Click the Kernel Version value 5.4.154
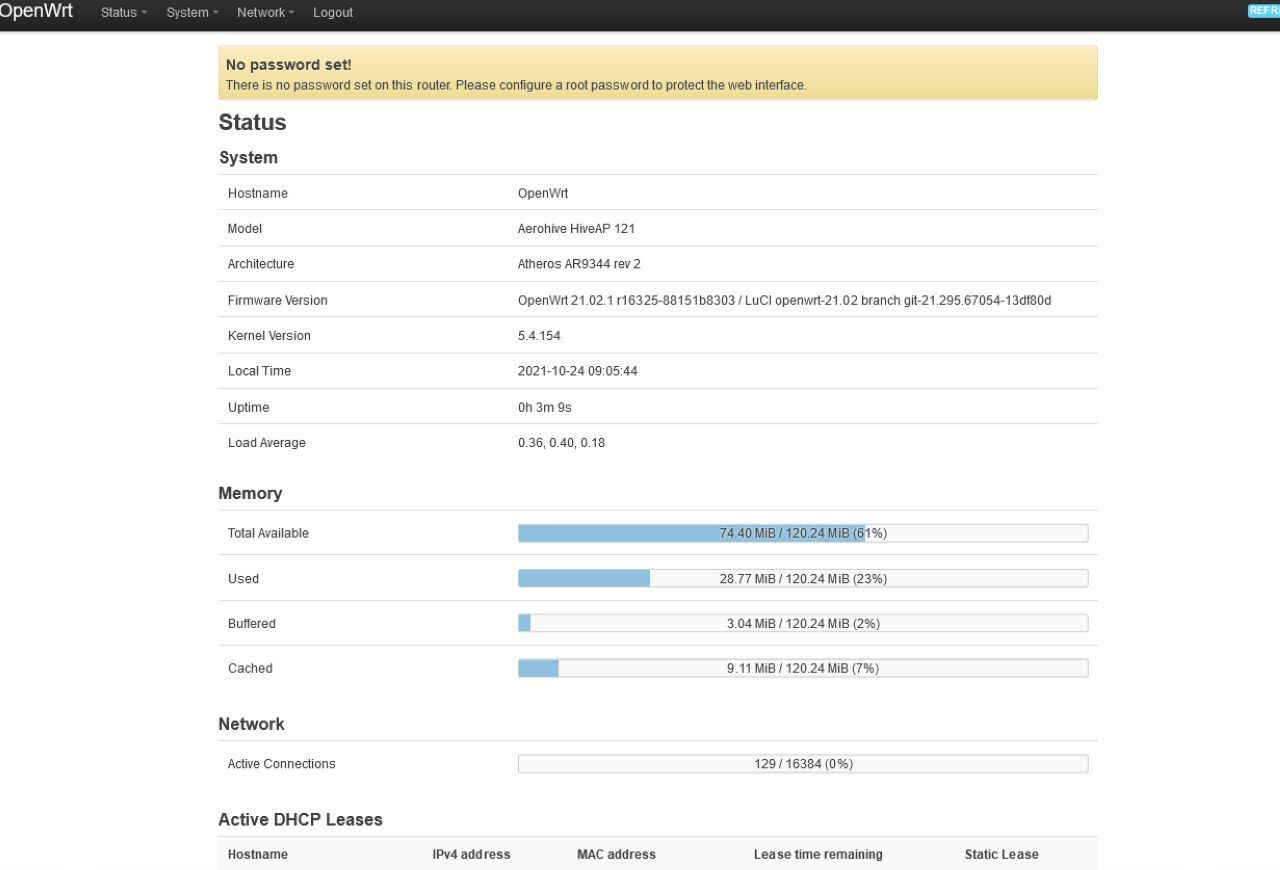This screenshot has width=1280, height=870. [x=539, y=336]
